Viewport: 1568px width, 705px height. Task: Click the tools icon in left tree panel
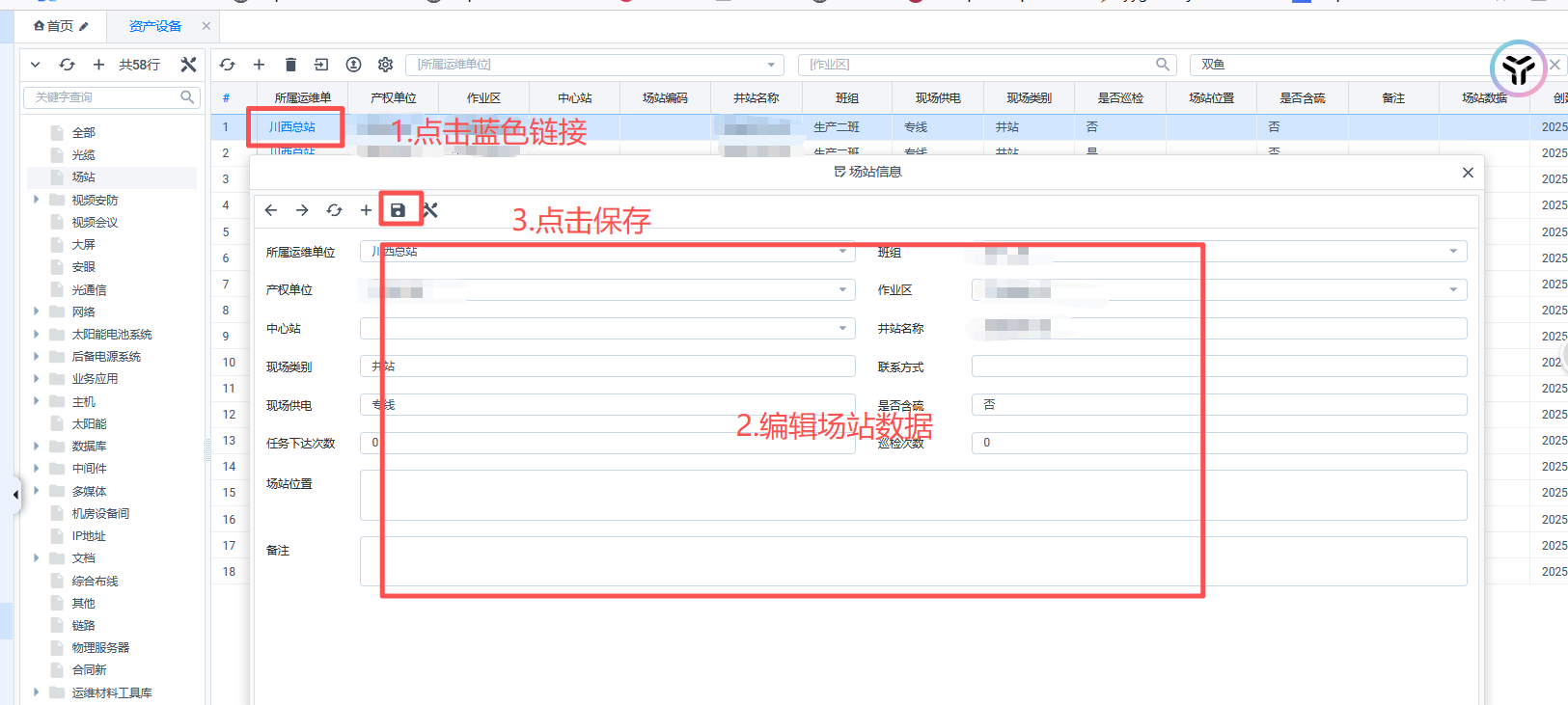[188, 65]
